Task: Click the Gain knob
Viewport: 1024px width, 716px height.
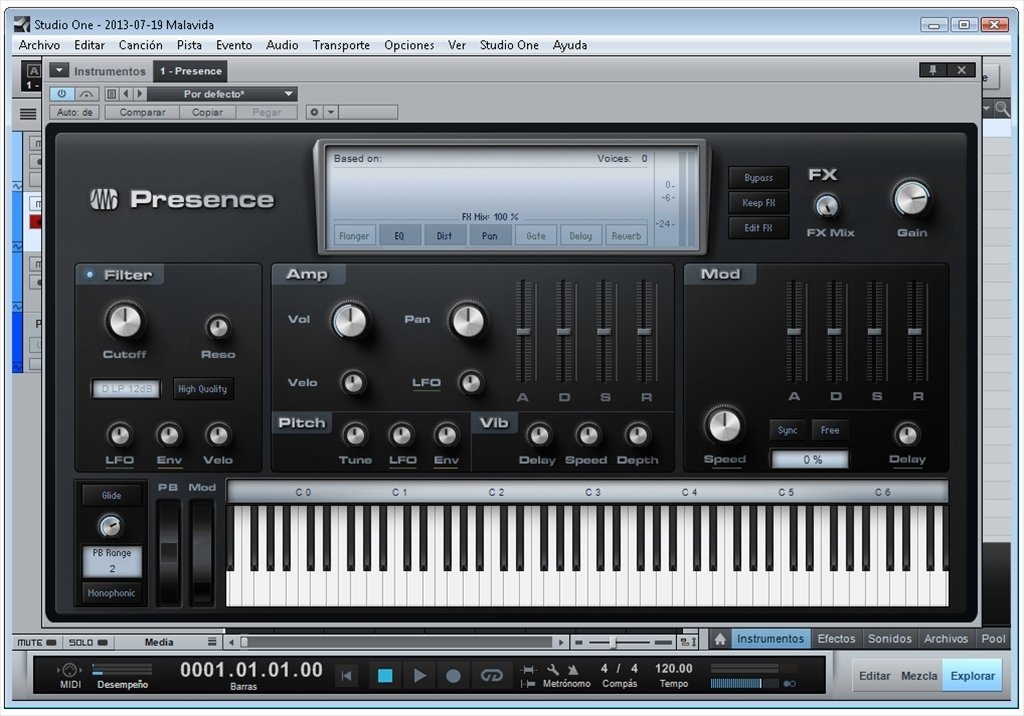Action: [912, 198]
